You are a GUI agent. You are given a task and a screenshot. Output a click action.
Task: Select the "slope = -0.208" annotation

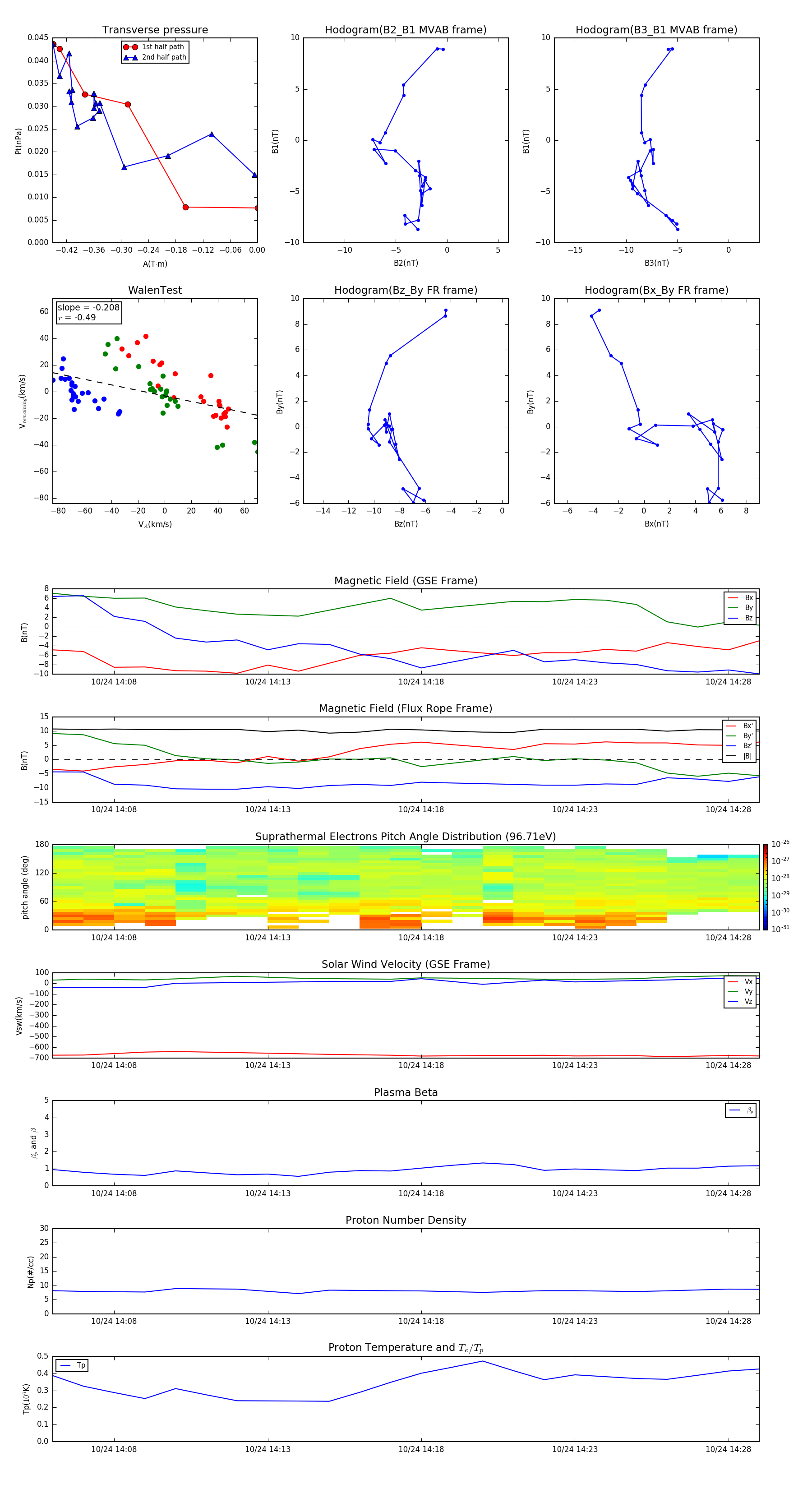pos(88,308)
